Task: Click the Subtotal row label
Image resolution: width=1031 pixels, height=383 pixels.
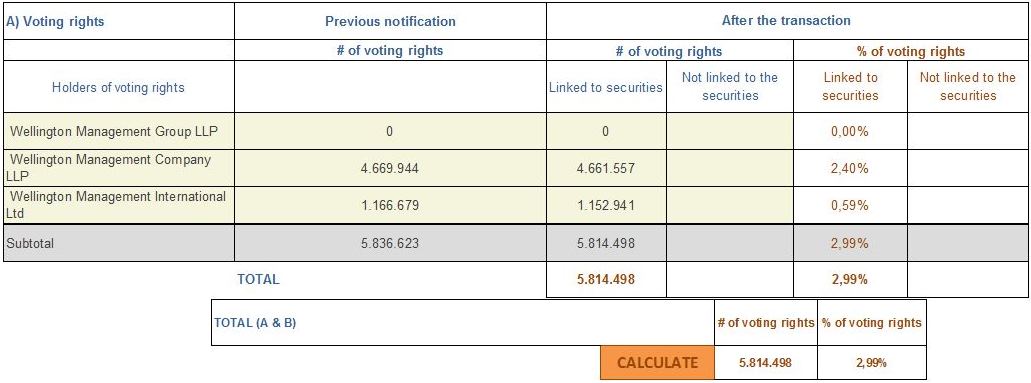Action: [x=119, y=243]
